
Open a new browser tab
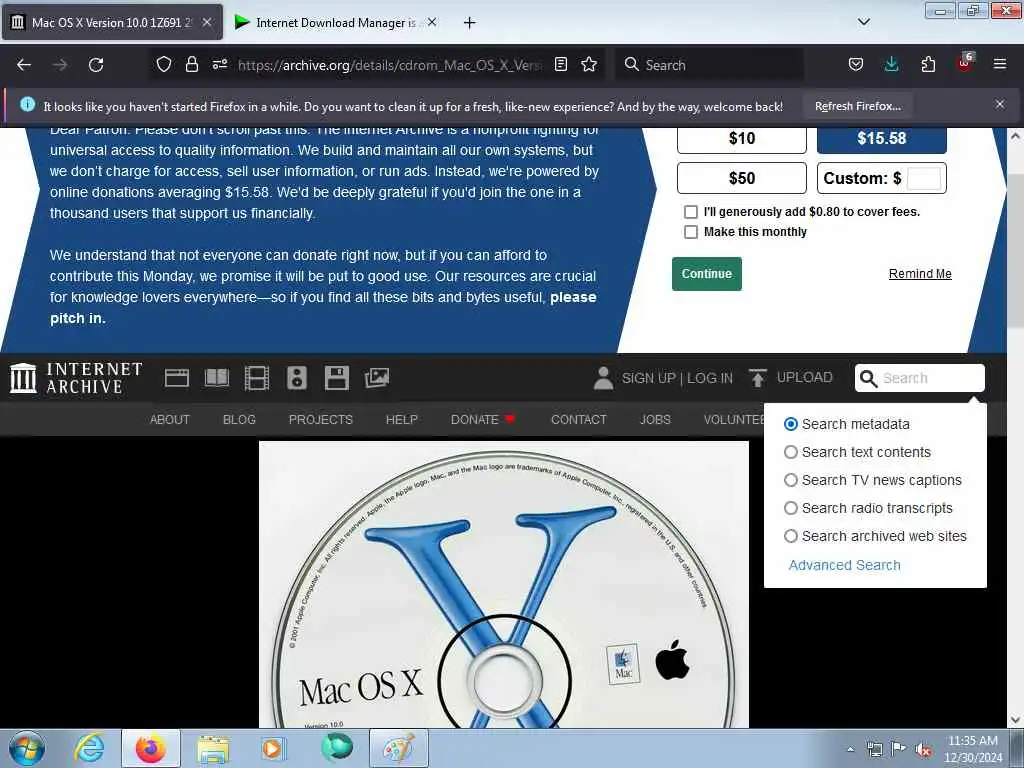coord(469,23)
